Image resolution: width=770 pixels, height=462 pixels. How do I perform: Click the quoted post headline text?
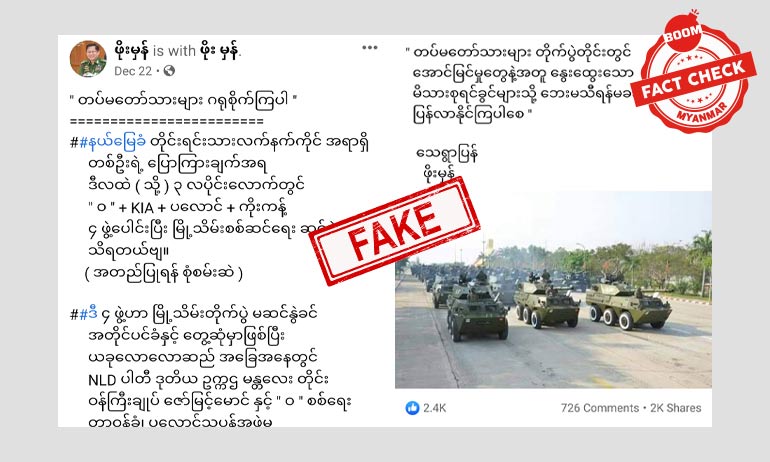(184, 101)
